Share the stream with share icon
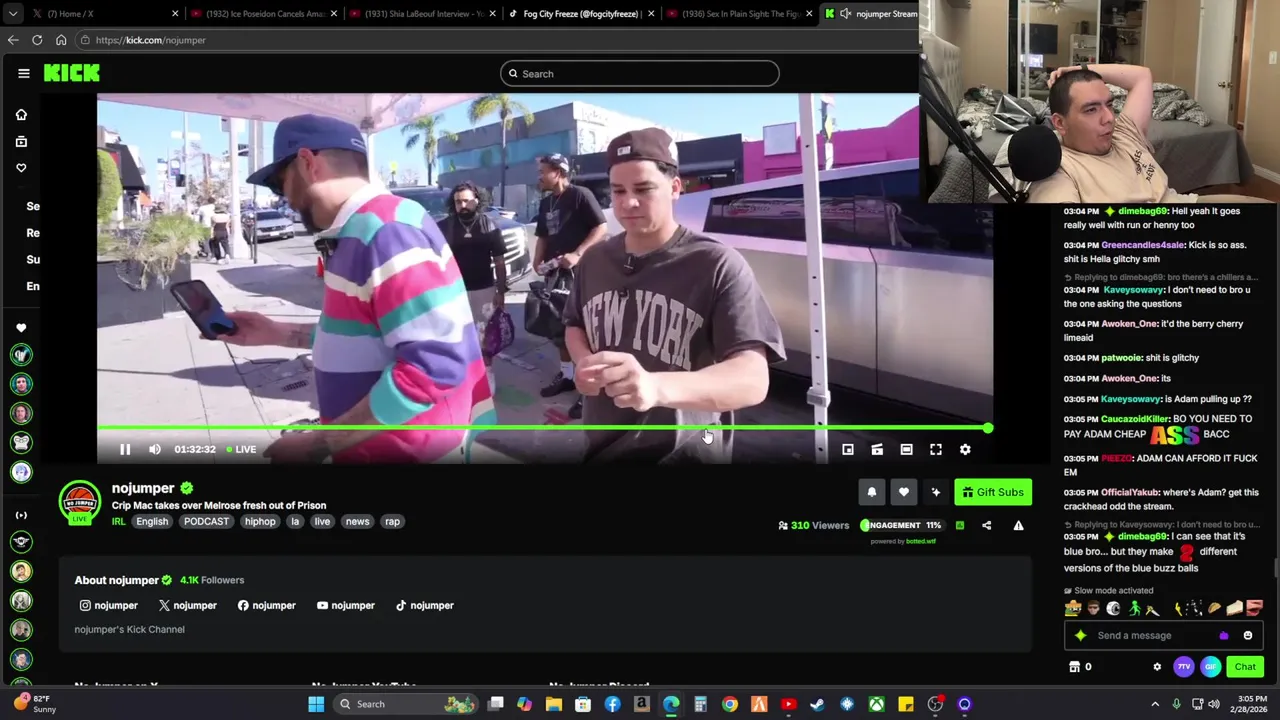1280x720 pixels. pos(986,525)
